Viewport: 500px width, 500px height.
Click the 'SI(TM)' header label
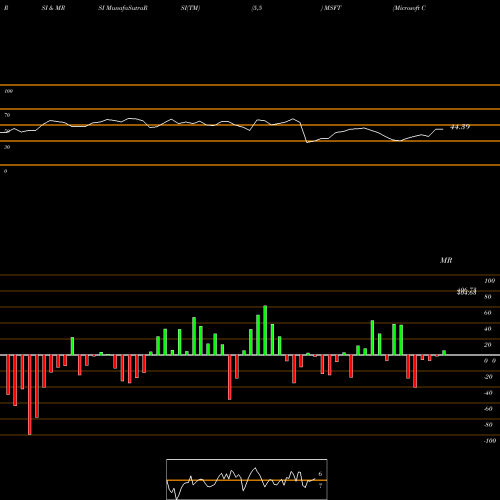(x=190, y=8)
